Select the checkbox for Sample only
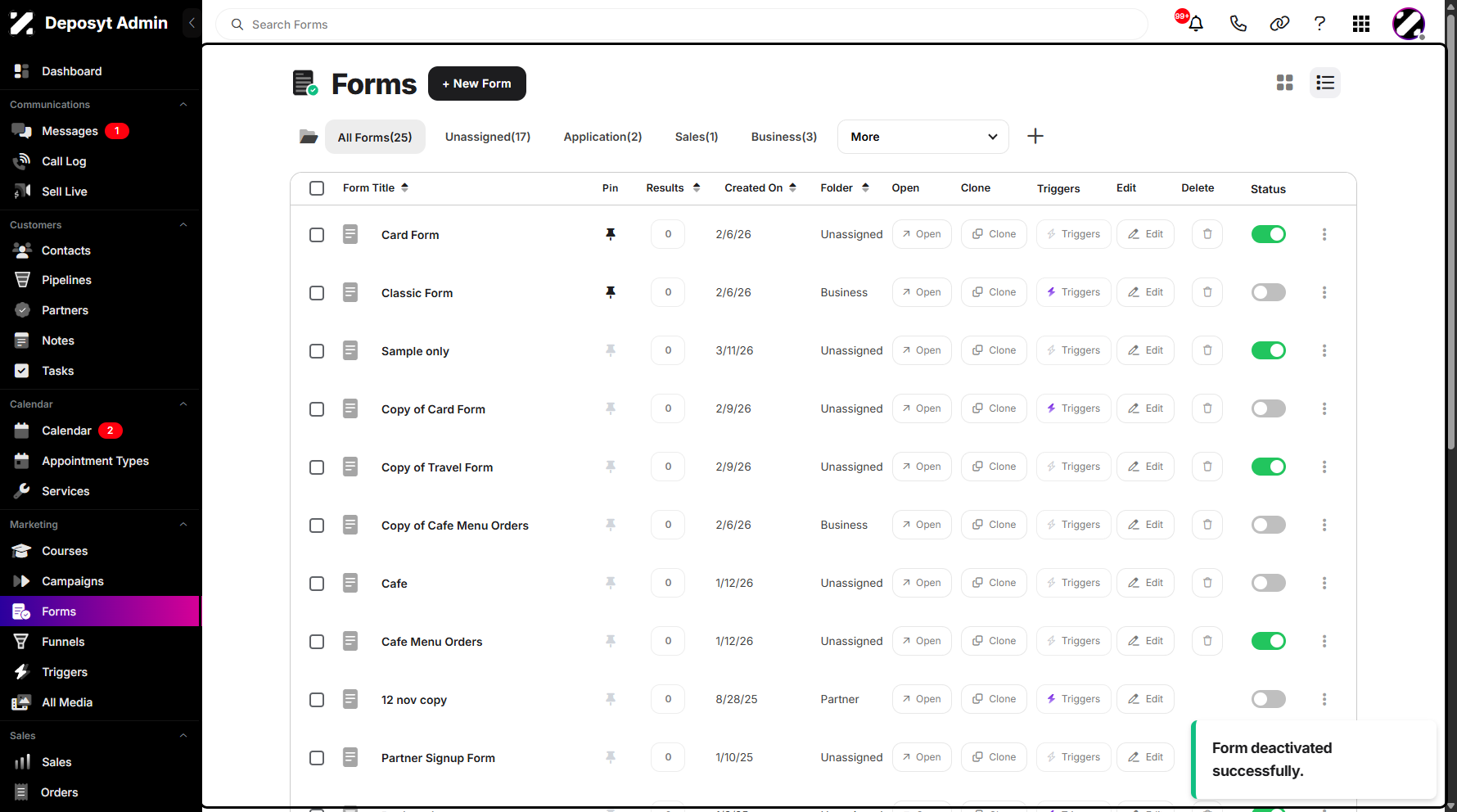The height and width of the screenshot is (812, 1457). click(x=317, y=351)
